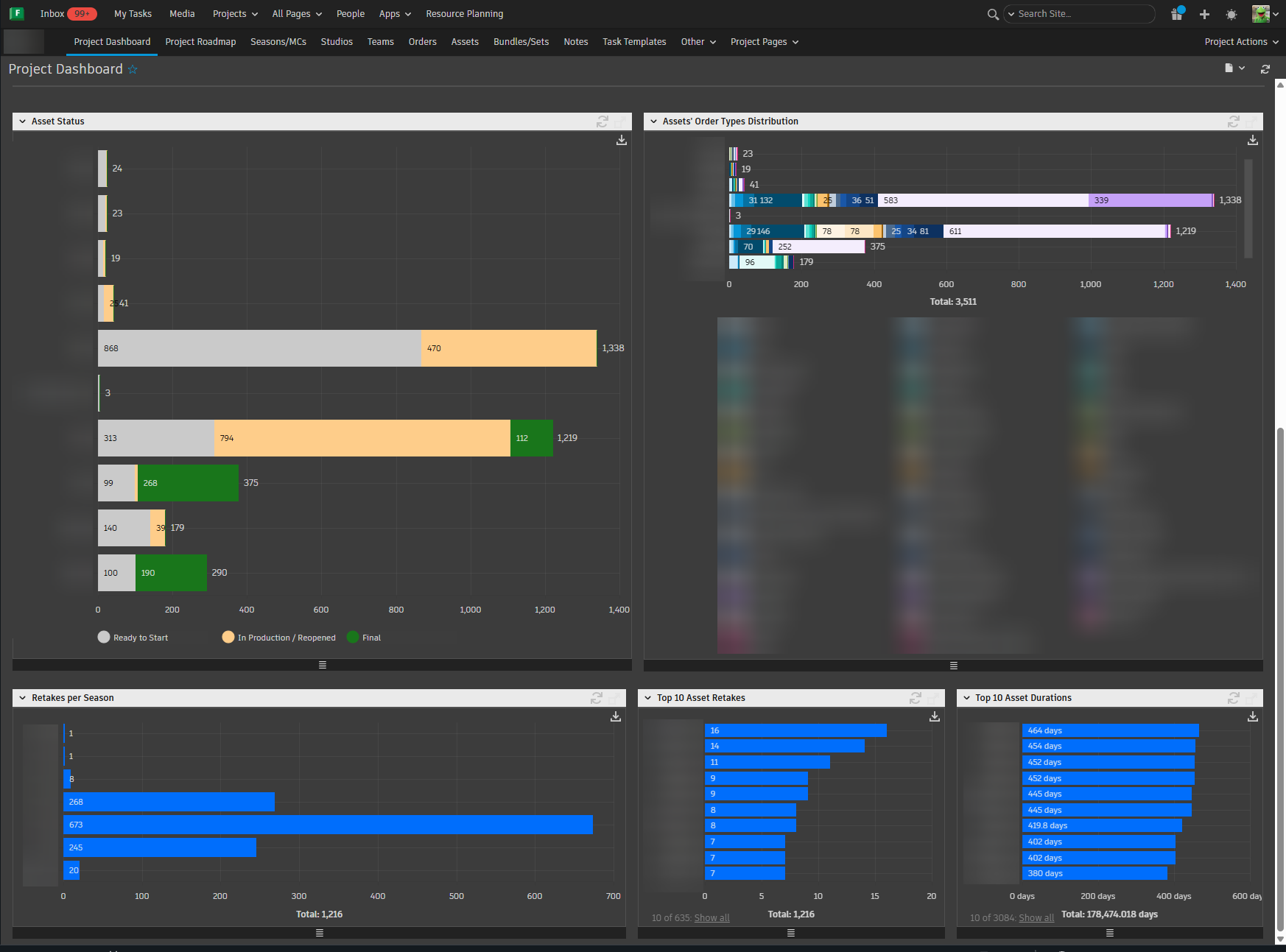The height and width of the screenshot is (952, 1286).
Task: Click the gift box announcements icon
Action: click(x=1177, y=14)
